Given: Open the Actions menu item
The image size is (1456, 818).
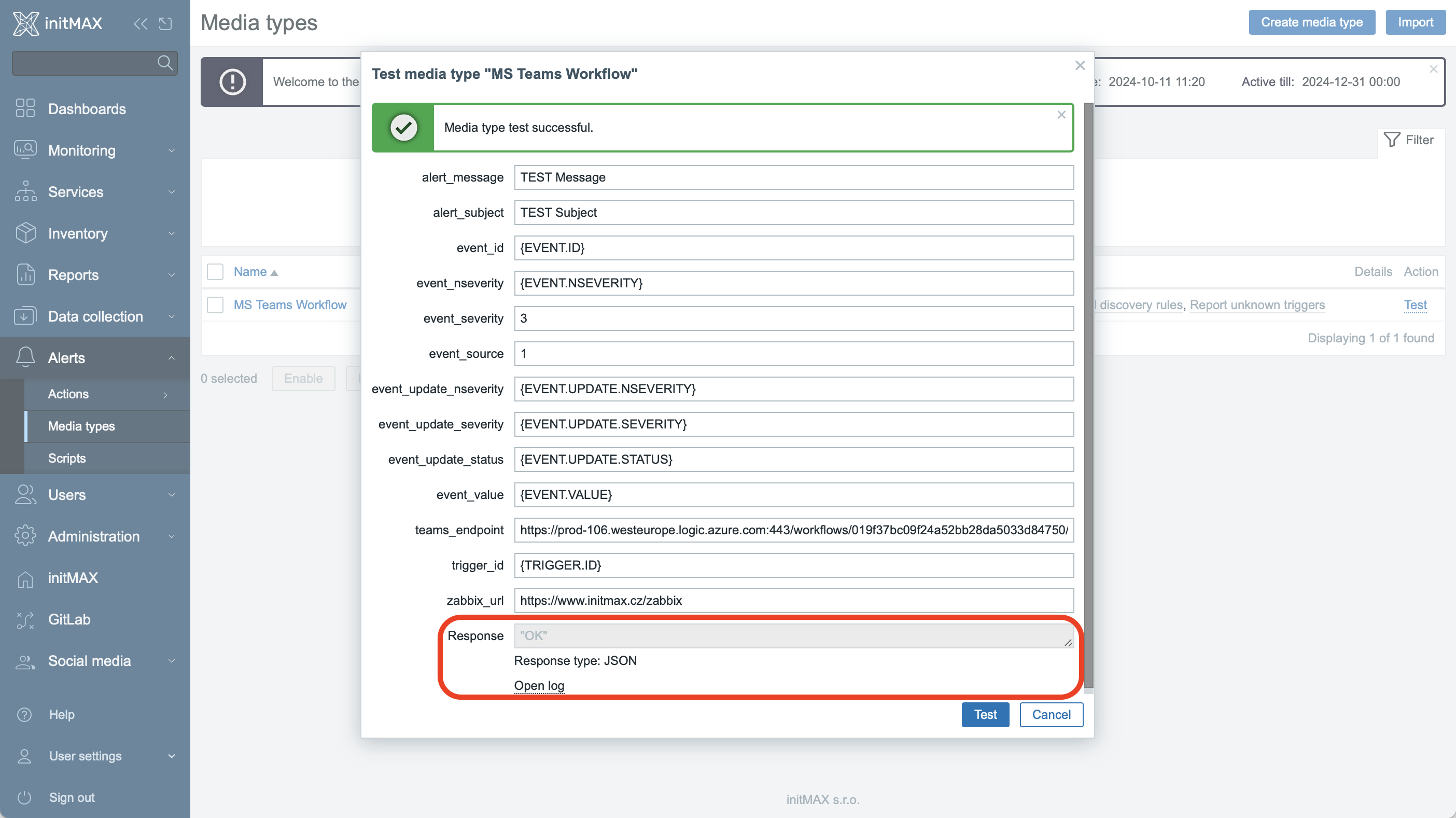Looking at the screenshot, I should click(107, 394).
